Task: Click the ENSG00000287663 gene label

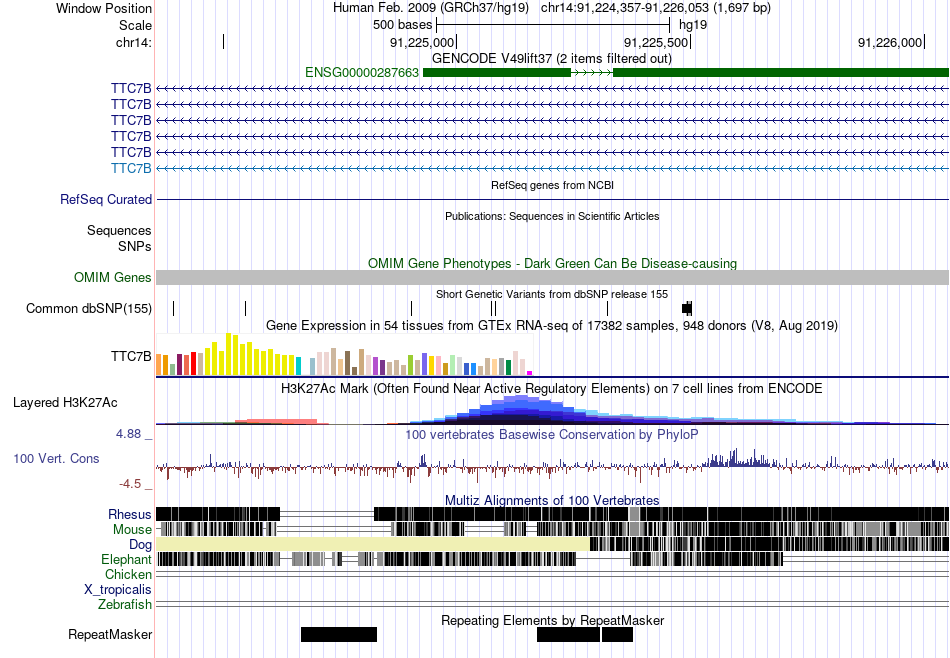Action: point(362,73)
